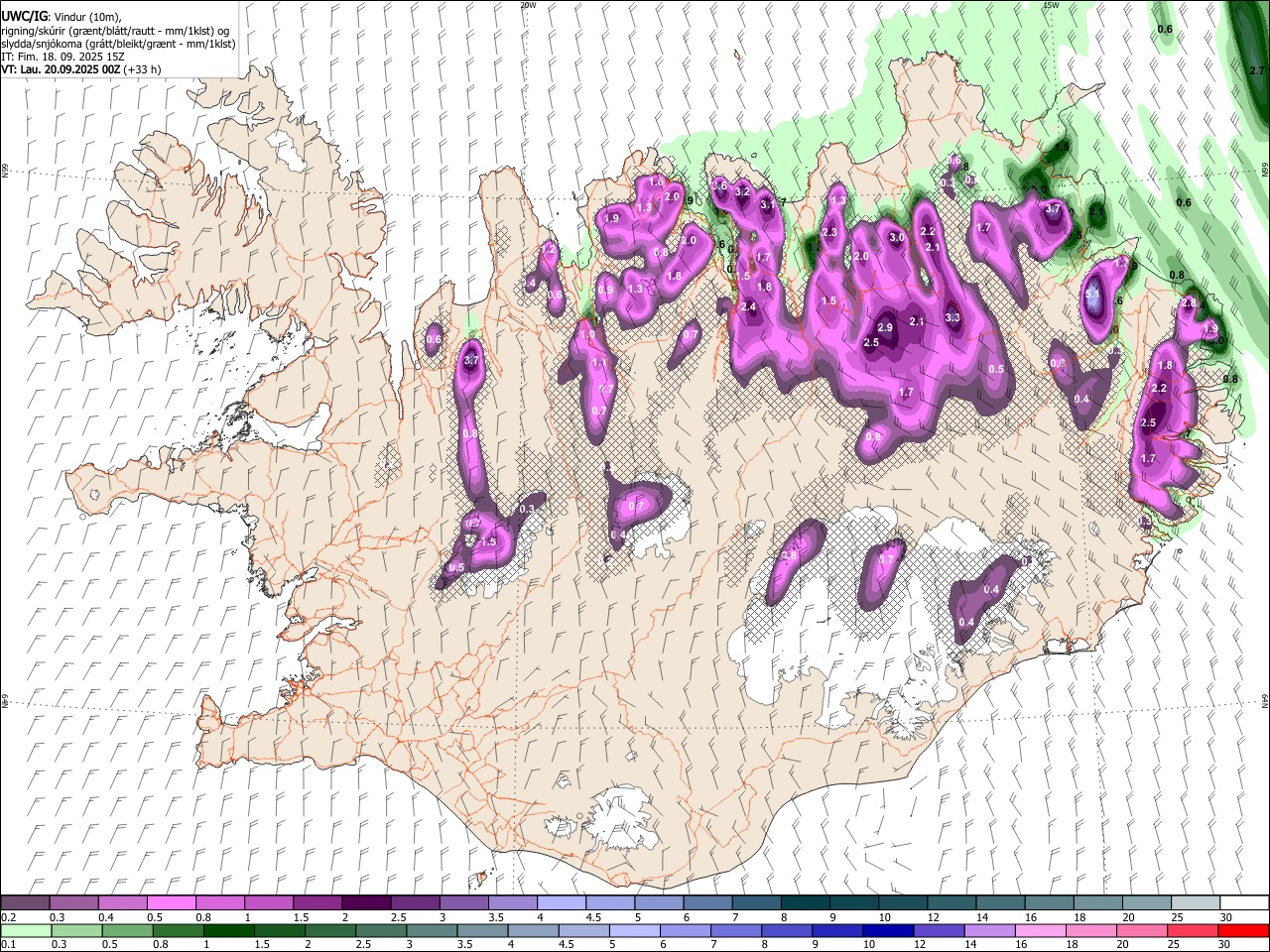Select the 3.0 value in the northern band

click(897, 238)
